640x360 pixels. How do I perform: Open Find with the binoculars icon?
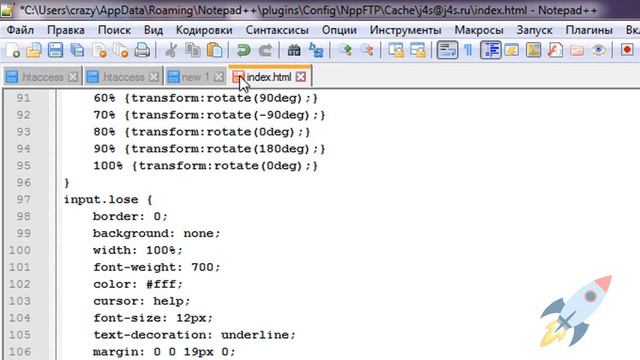coord(294,50)
